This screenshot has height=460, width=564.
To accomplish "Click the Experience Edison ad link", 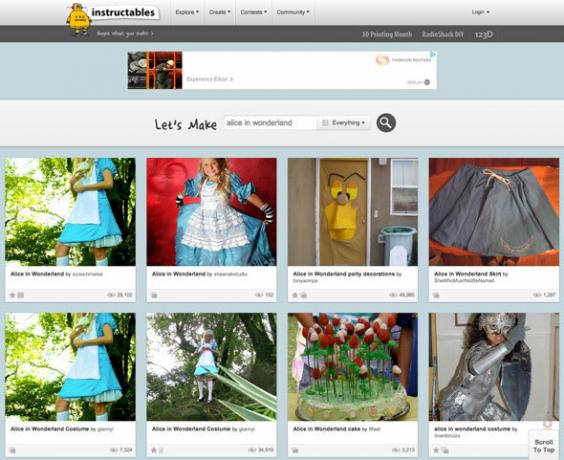I will coord(210,79).
